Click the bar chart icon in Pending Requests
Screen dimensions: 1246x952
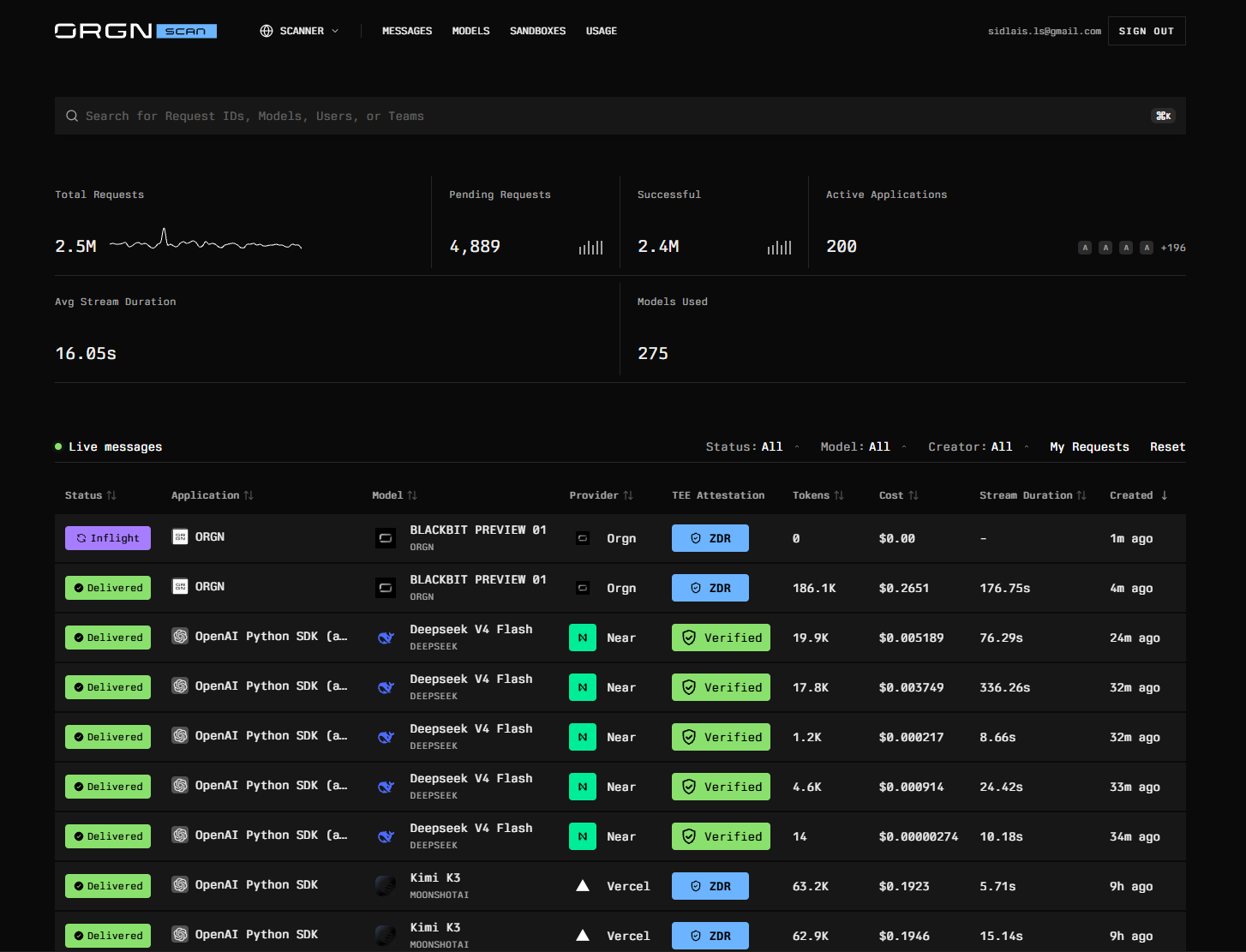click(x=591, y=248)
